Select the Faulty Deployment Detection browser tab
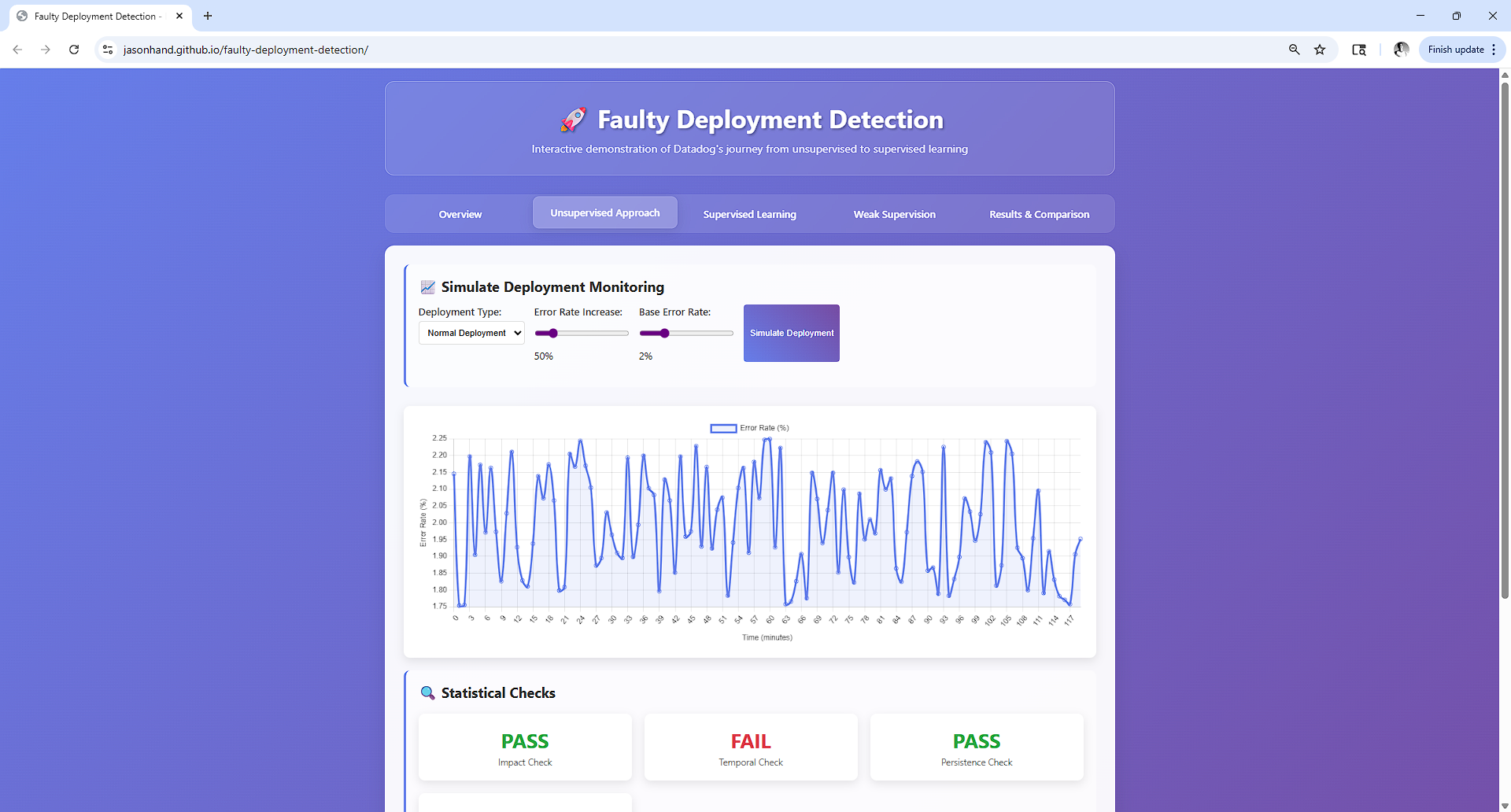Viewport: 1511px width, 812px height. pyautogui.click(x=99, y=16)
